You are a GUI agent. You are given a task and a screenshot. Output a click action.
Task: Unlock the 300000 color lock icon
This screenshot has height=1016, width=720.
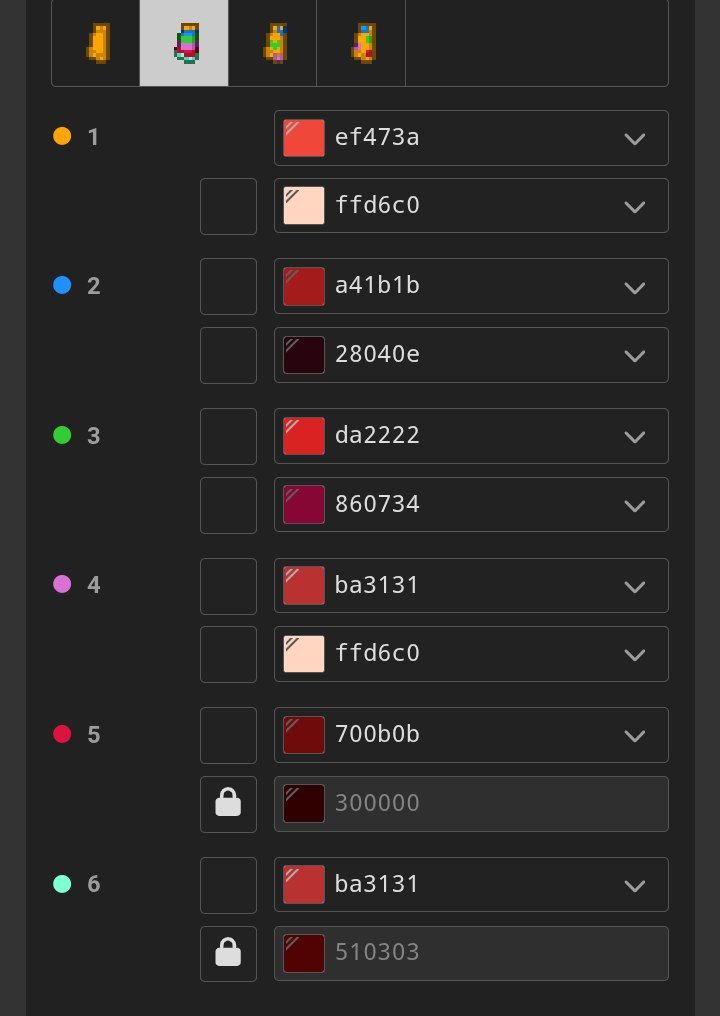pyautogui.click(x=228, y=804)
